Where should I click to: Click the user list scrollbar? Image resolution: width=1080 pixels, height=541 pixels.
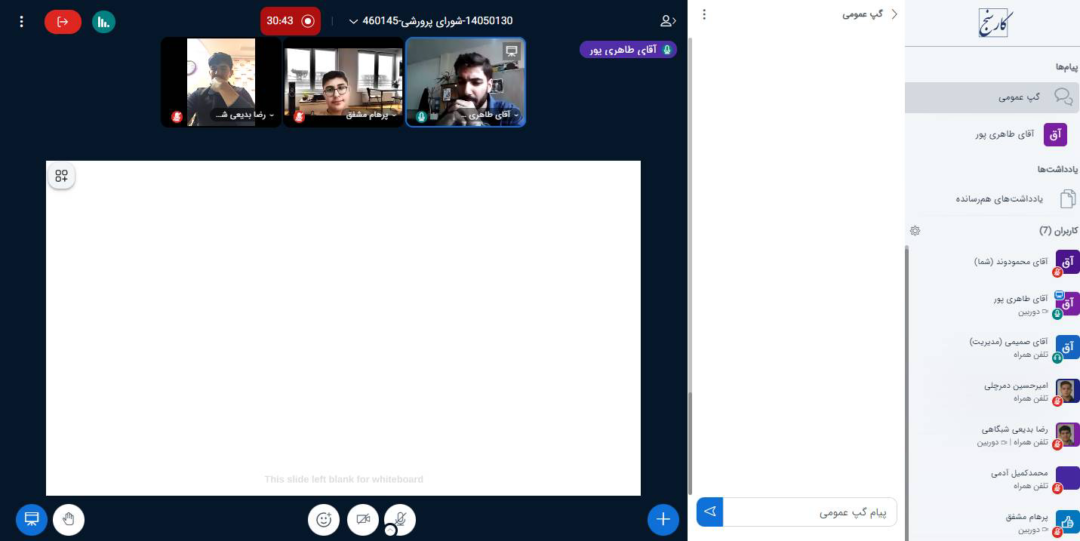pos(906,393)
